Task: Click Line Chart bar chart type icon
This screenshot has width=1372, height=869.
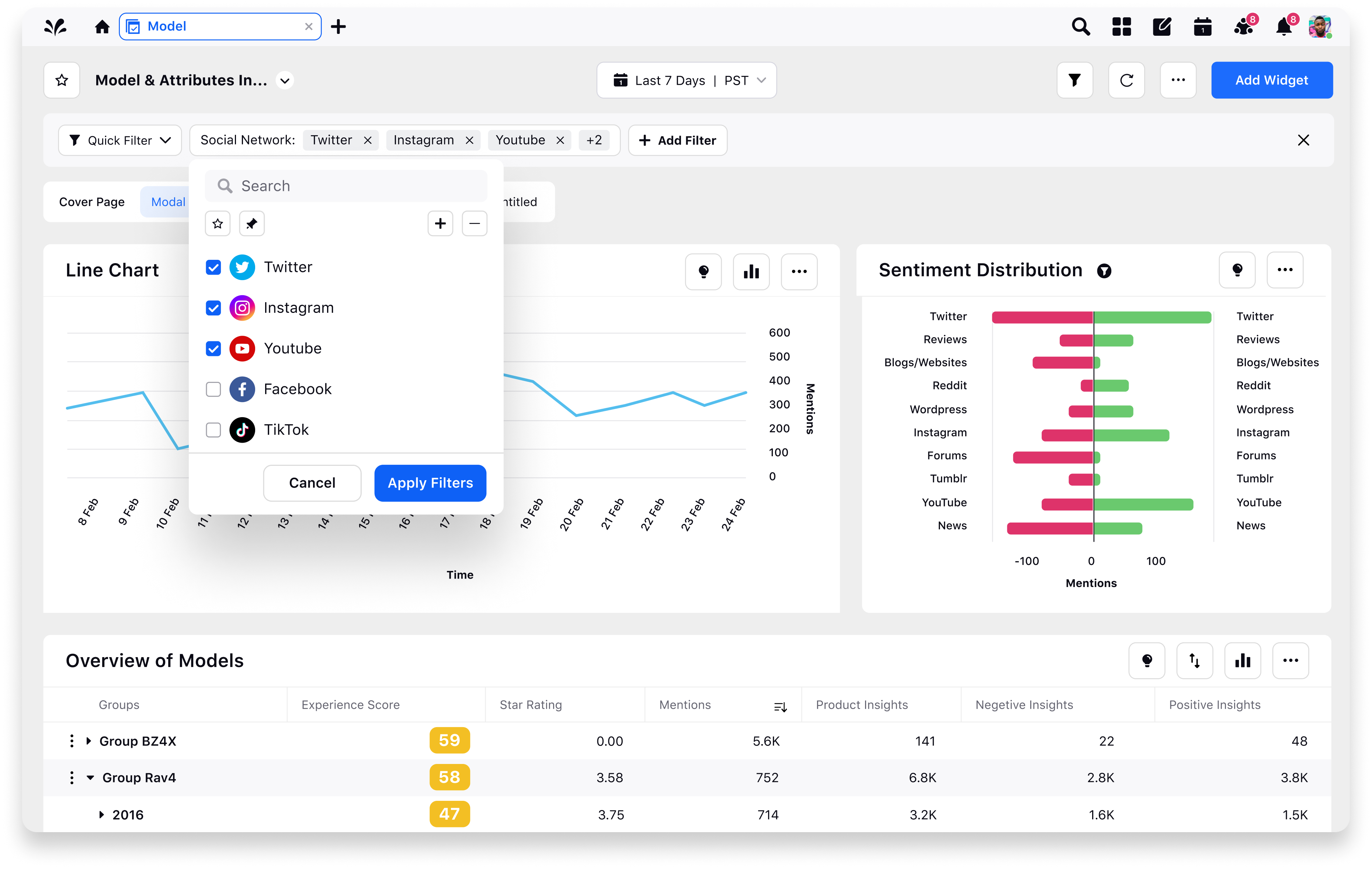Action: pos(751,272)
